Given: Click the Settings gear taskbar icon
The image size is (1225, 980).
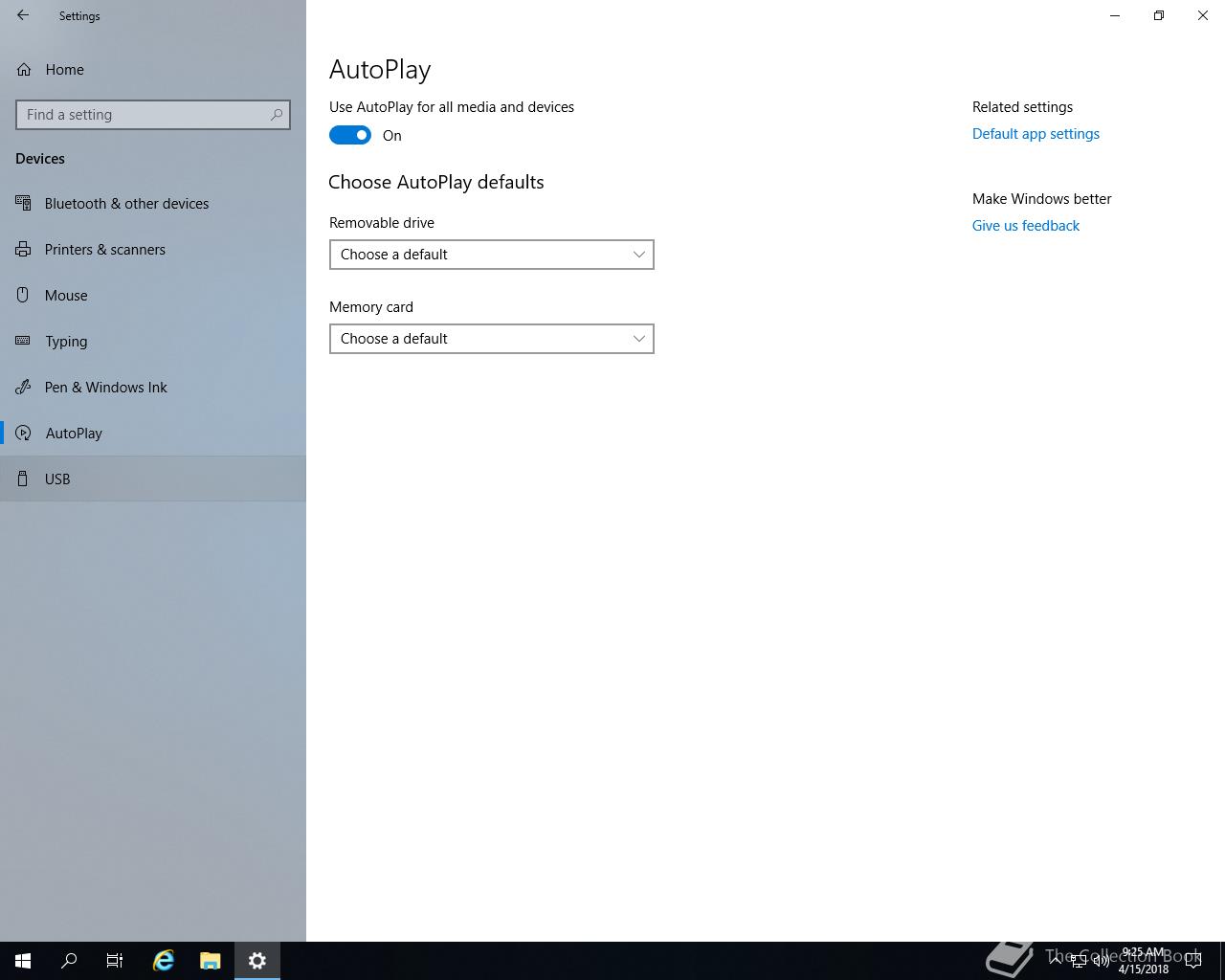Looking at the screenshot, I should tap(257, 961).
